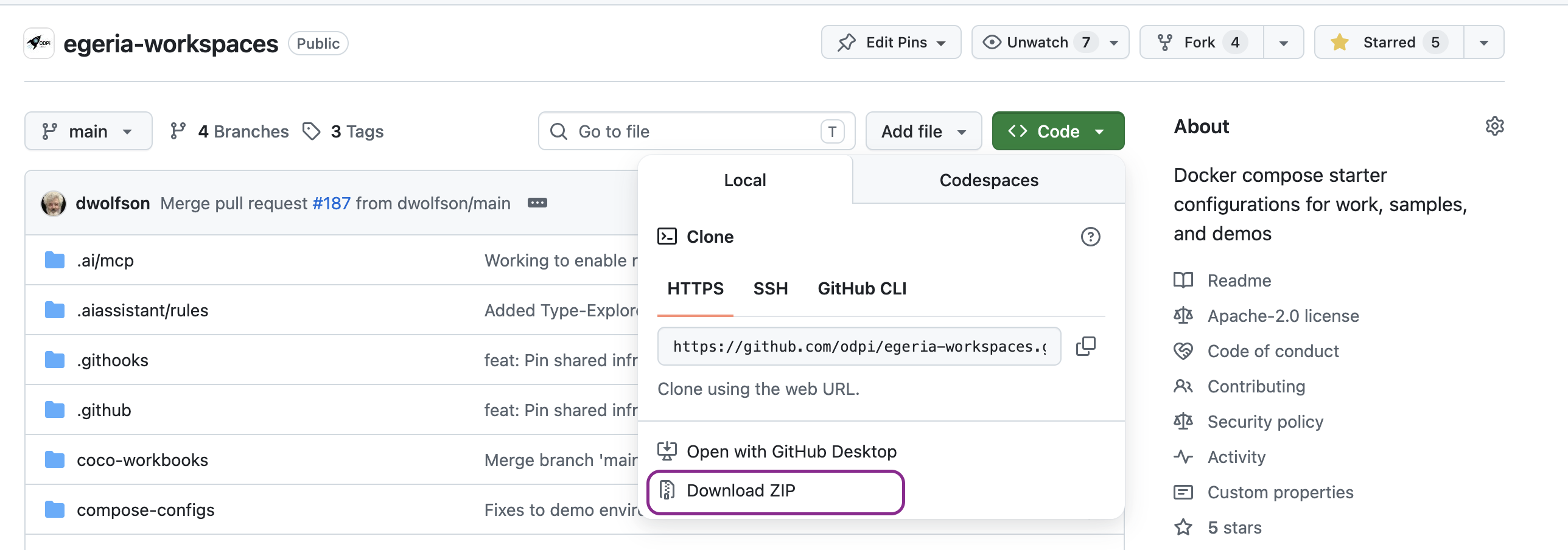Click the Edit Pins pin icon

tap(846, 43)
